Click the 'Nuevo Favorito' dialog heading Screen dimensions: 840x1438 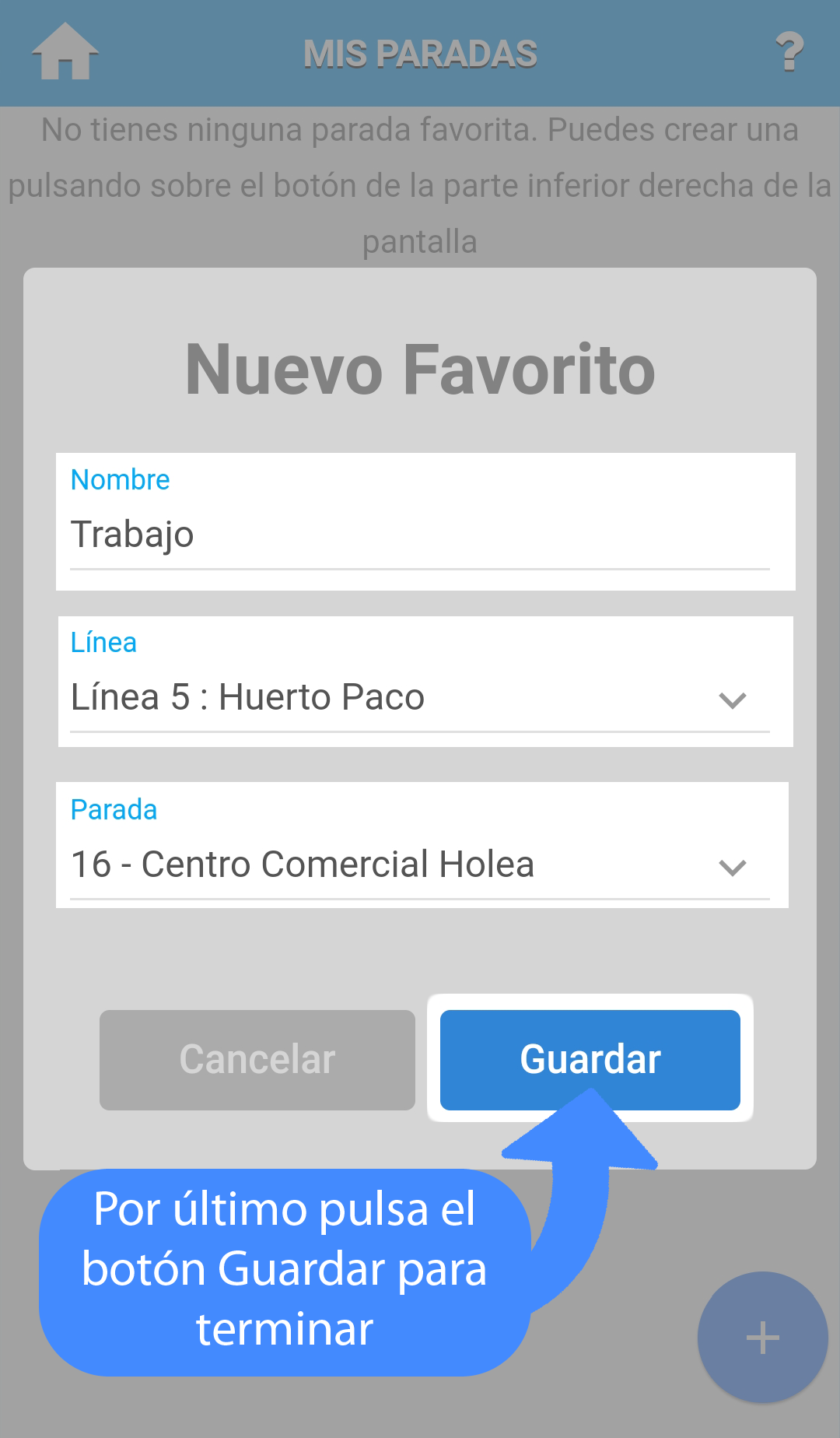click(420, 370)
